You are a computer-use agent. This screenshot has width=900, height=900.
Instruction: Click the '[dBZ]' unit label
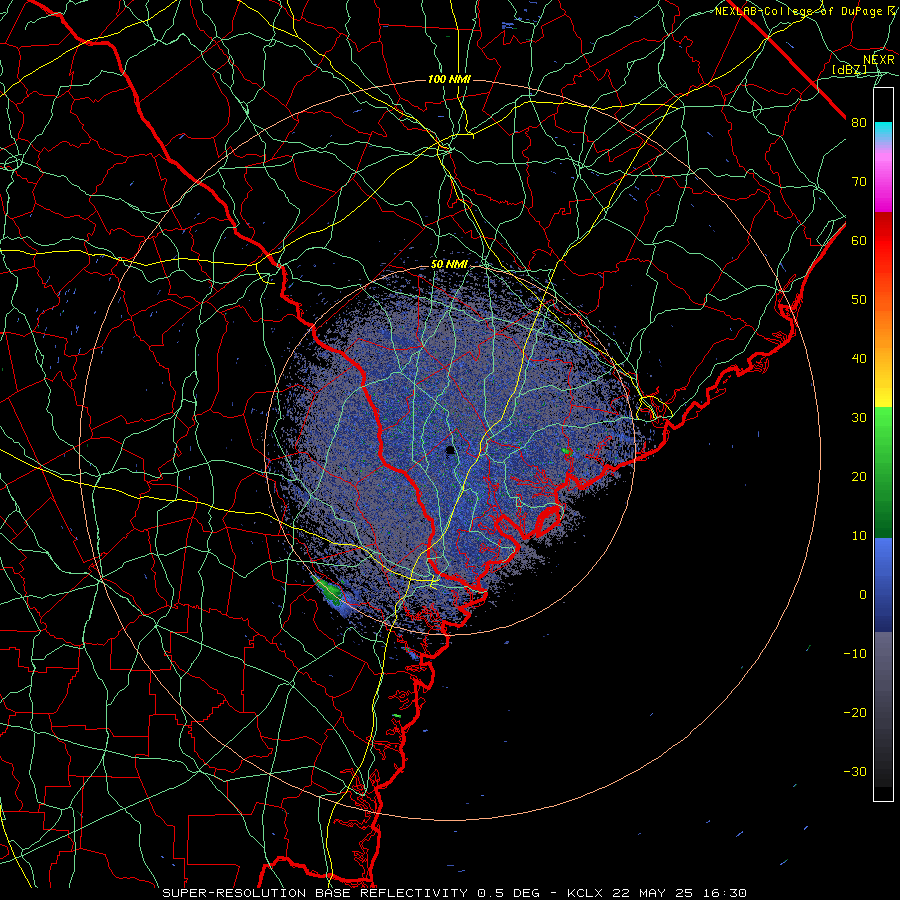849,70
